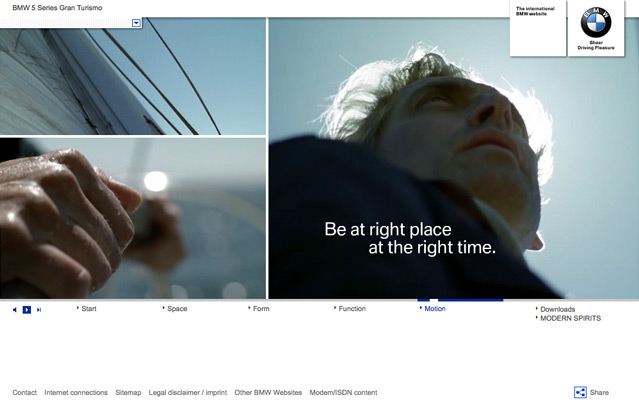The image size is (639, 400).
Task: Open the Downloads link
Action: [557, 309]
